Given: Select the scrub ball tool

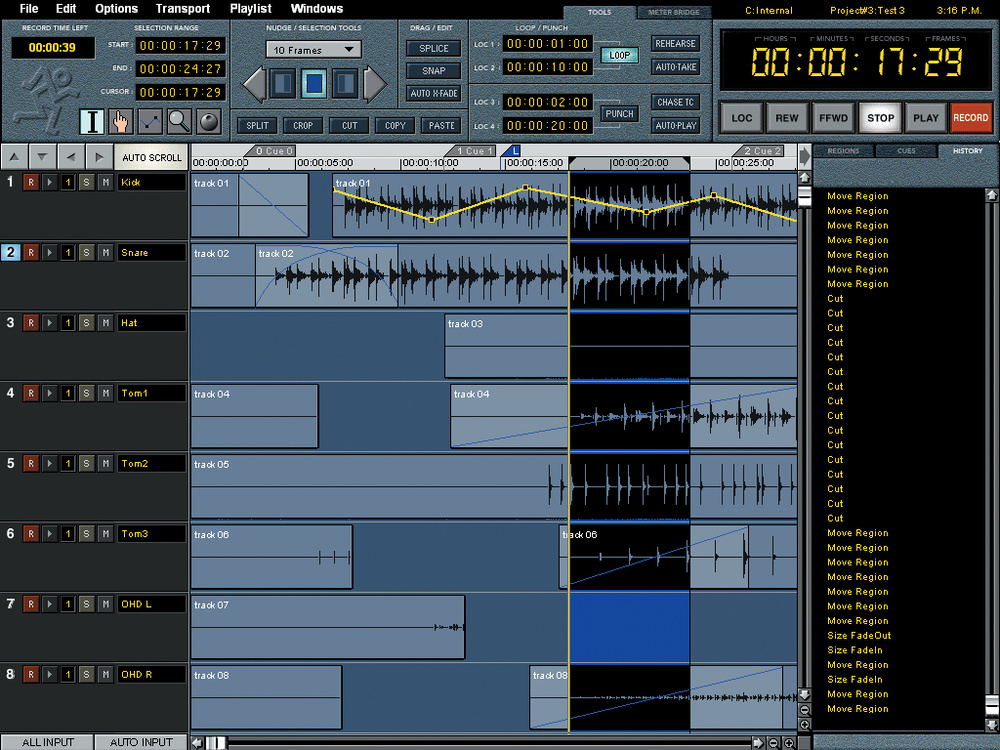Looking at the screenshot, I should (x=208, y=122).
